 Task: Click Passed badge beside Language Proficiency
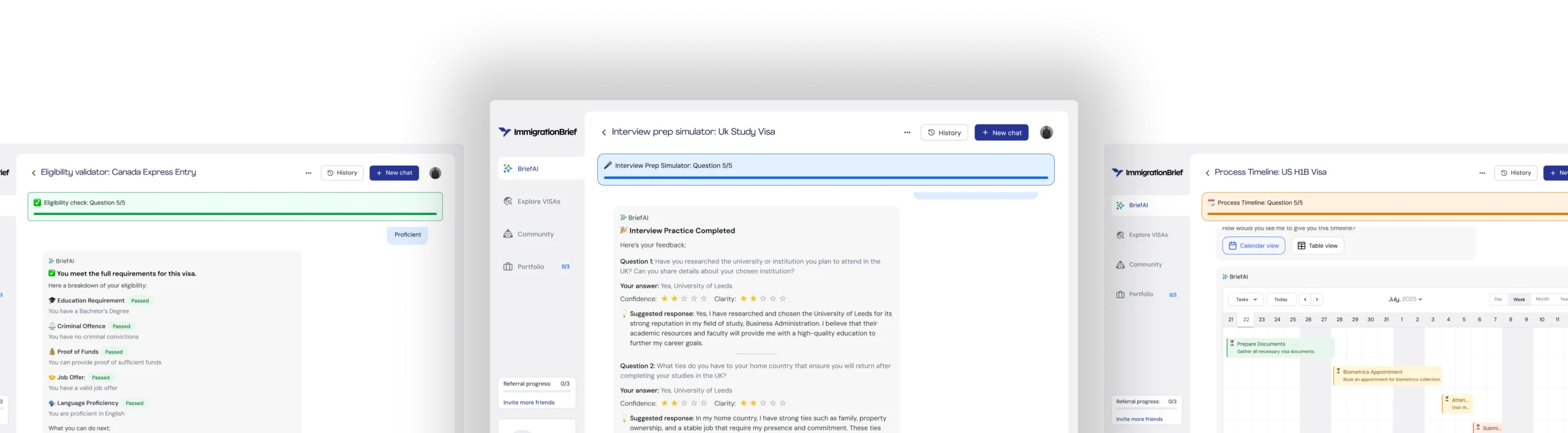coord(134,404)
